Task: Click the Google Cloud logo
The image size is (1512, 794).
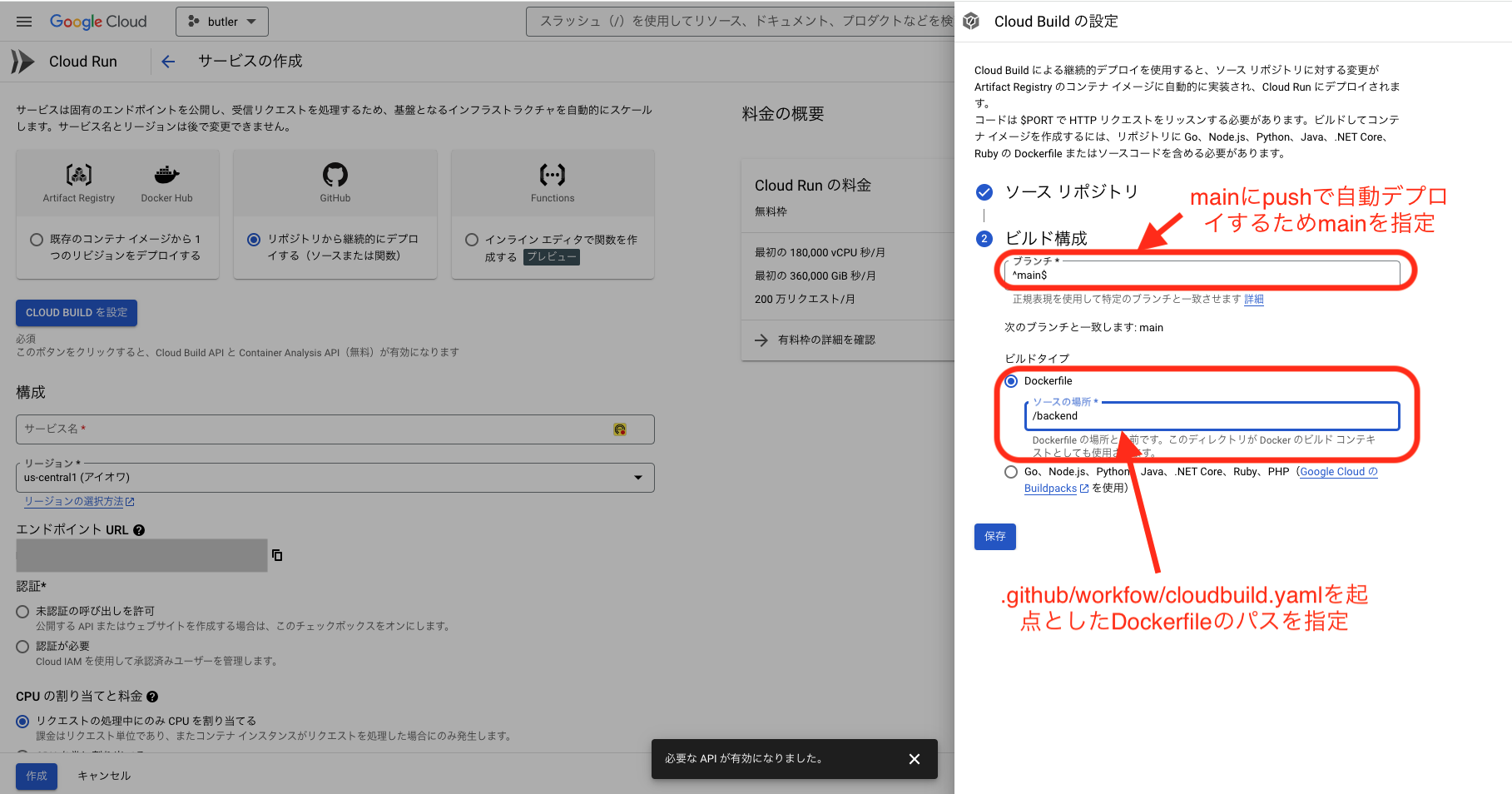Action: pyautogui.click(x=98, y=22)
